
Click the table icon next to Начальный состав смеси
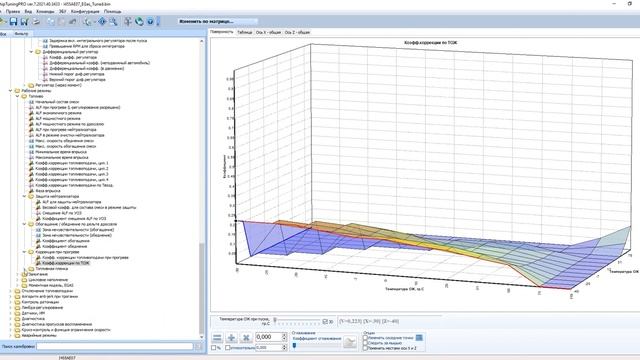pos(31,102)
